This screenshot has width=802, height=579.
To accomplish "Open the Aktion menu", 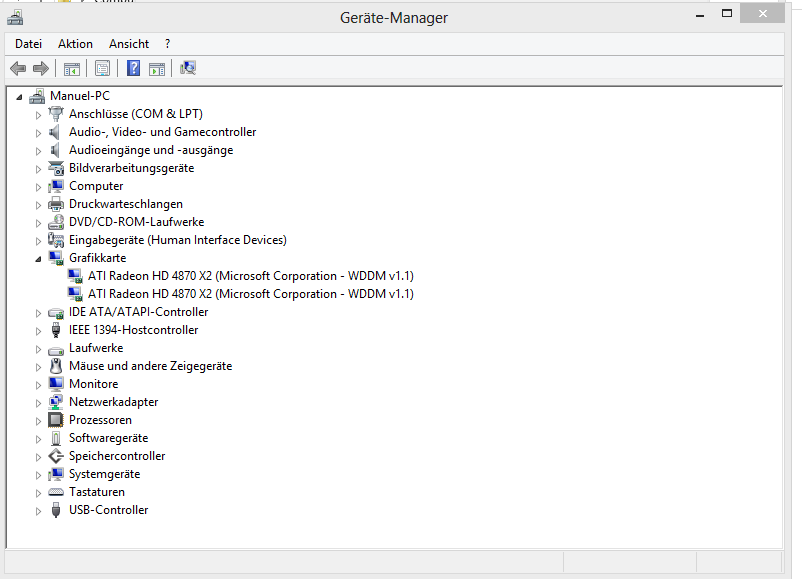I will pyautogui.click(x=75, y=44).
